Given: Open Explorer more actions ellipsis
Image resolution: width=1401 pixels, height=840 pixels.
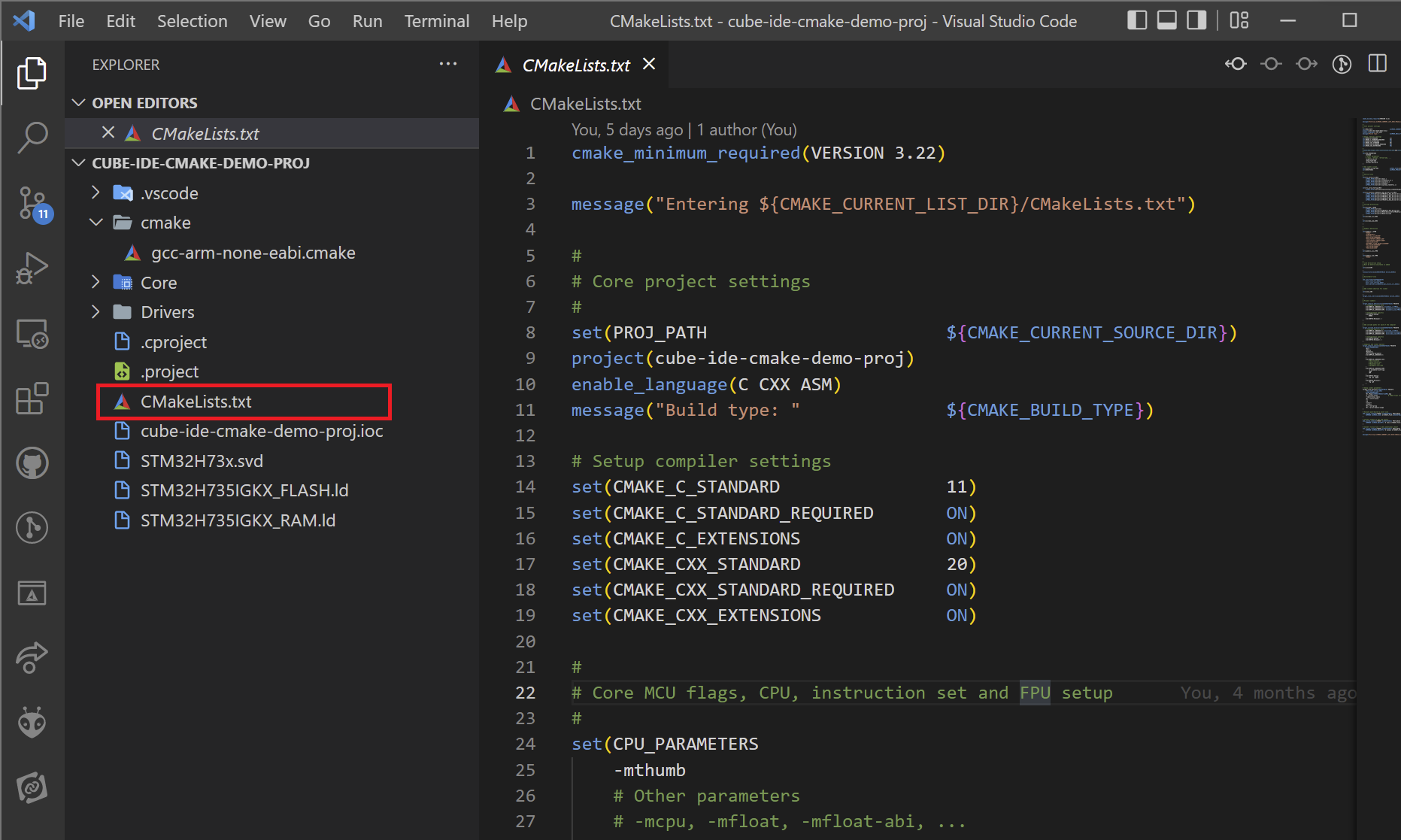Looking at the screenshot, I should pyautogui.click(x=448, y=65).
